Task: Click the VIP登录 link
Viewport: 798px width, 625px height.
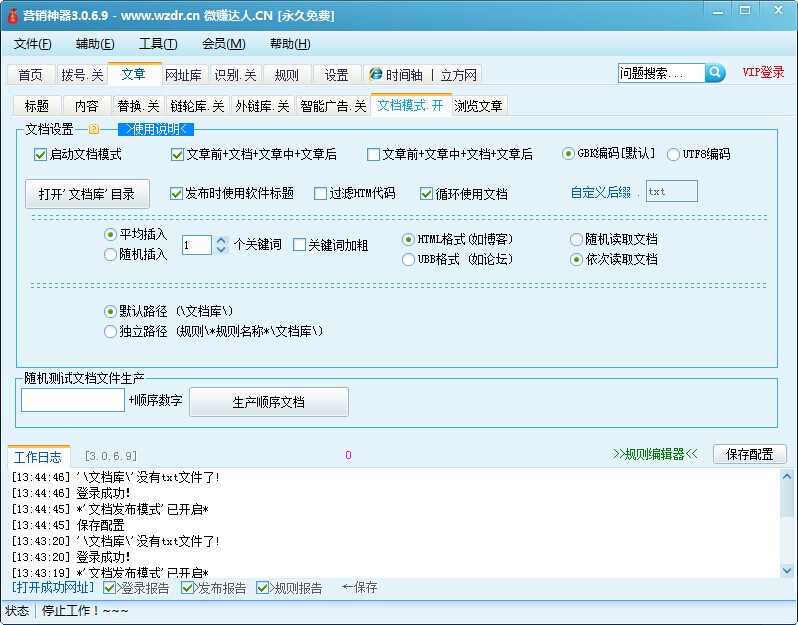Action: tap(763, 73)
